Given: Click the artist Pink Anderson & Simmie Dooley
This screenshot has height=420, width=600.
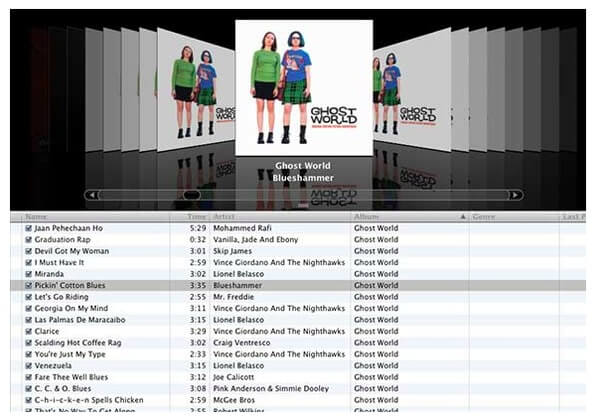Looking at the screenshot, I should (271, 389).
